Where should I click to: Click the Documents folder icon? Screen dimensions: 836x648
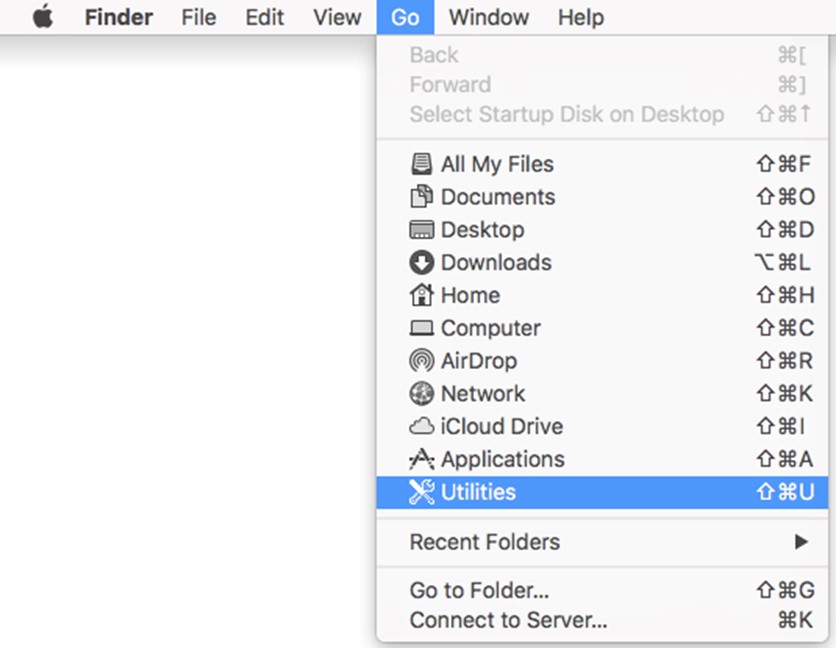click(422, 197)
